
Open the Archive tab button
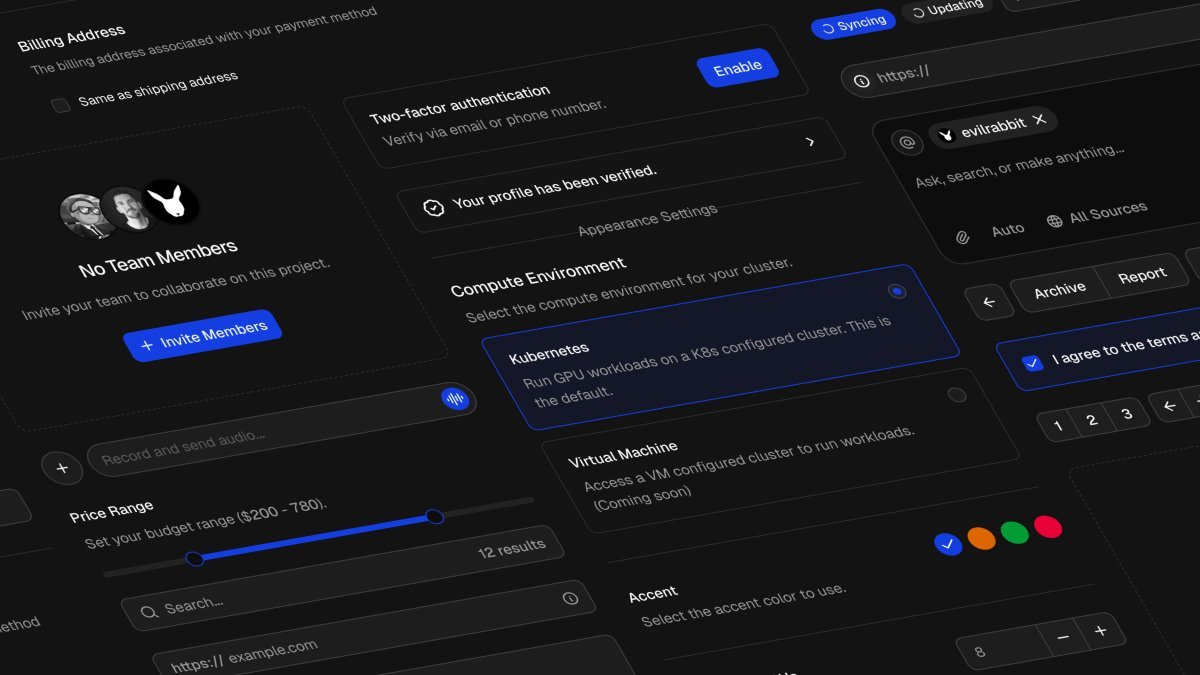[1059, 289]
